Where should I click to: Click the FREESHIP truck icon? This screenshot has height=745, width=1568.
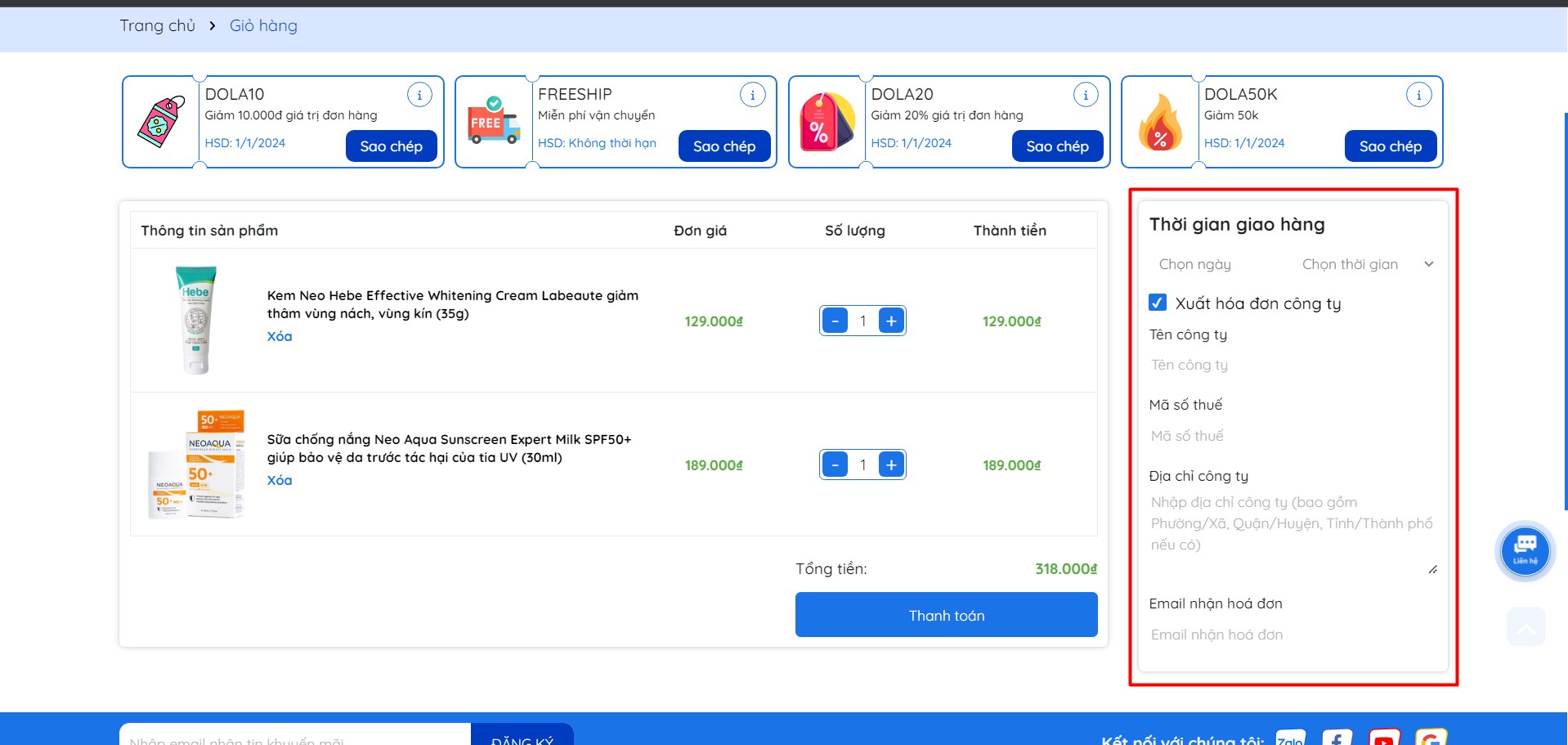point(494,121)
